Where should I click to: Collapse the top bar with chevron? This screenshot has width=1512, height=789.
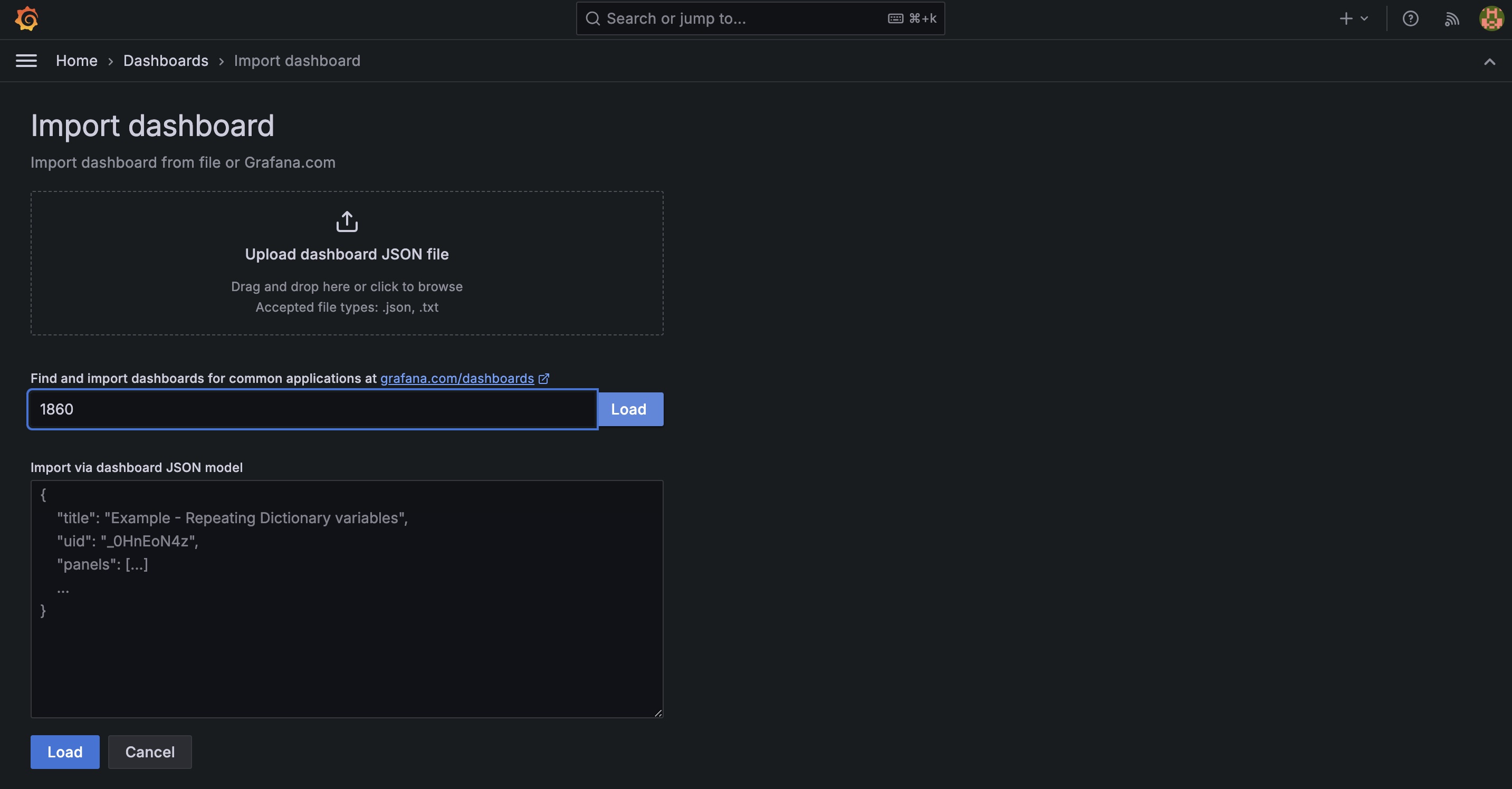tap(1490, 62)
